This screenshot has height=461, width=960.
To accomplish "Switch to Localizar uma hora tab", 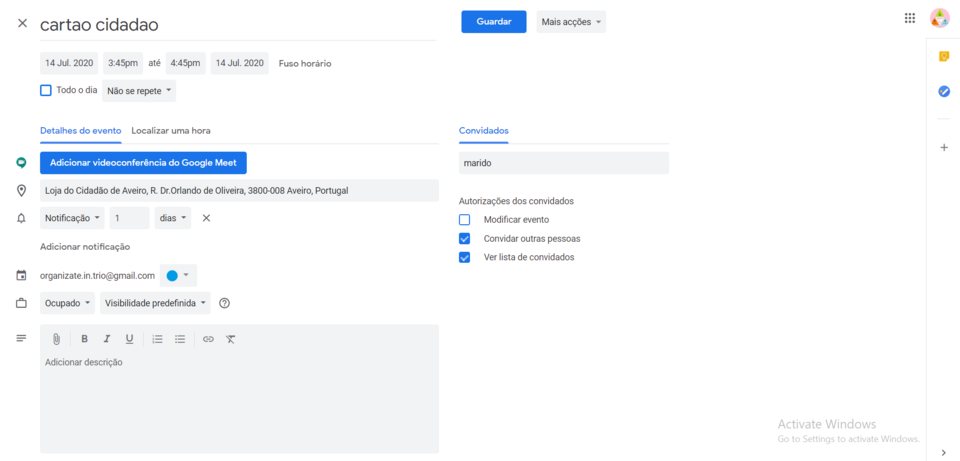I will [171, 130].
